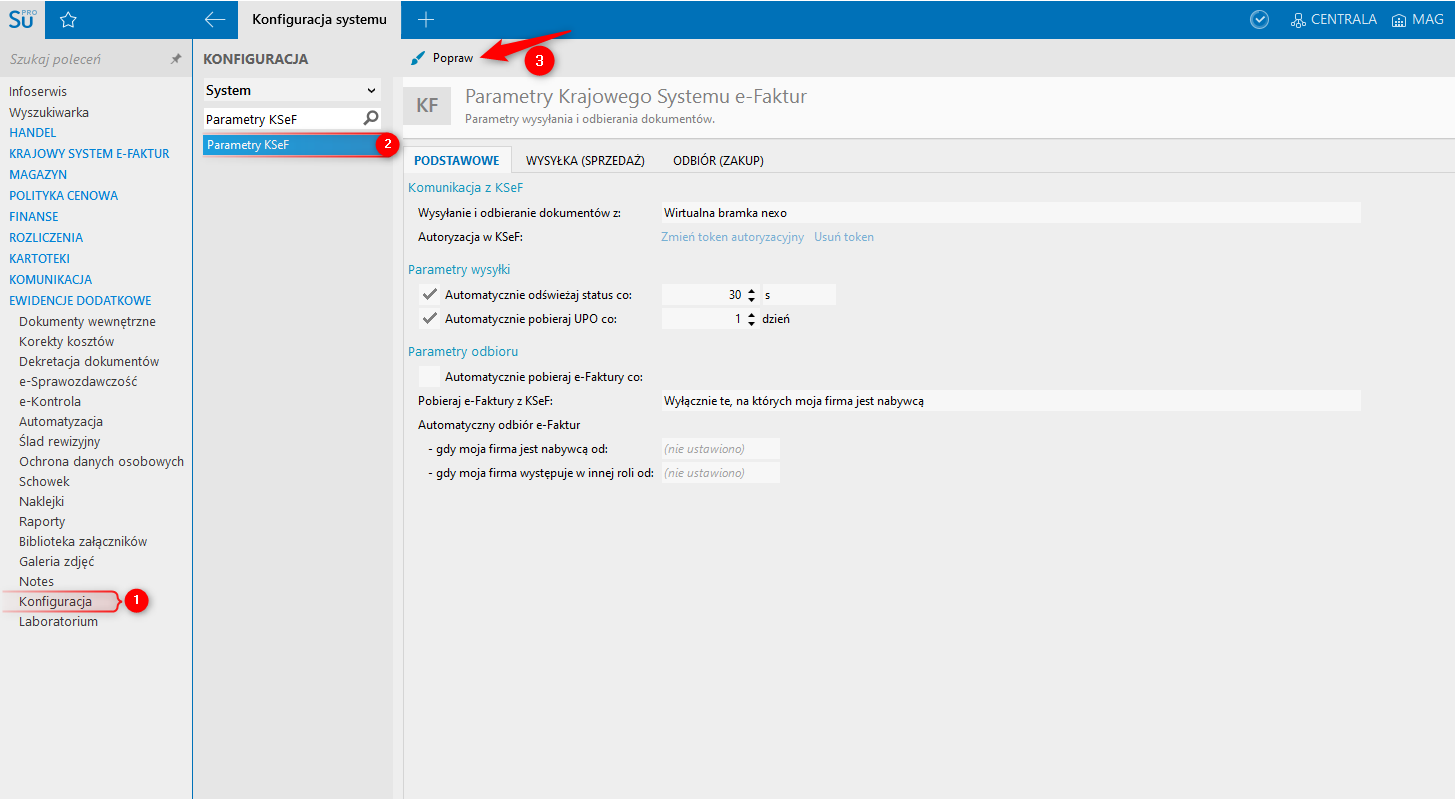
Task: Toggle automatic UPO download checkbox
Action: coord(430,319)
